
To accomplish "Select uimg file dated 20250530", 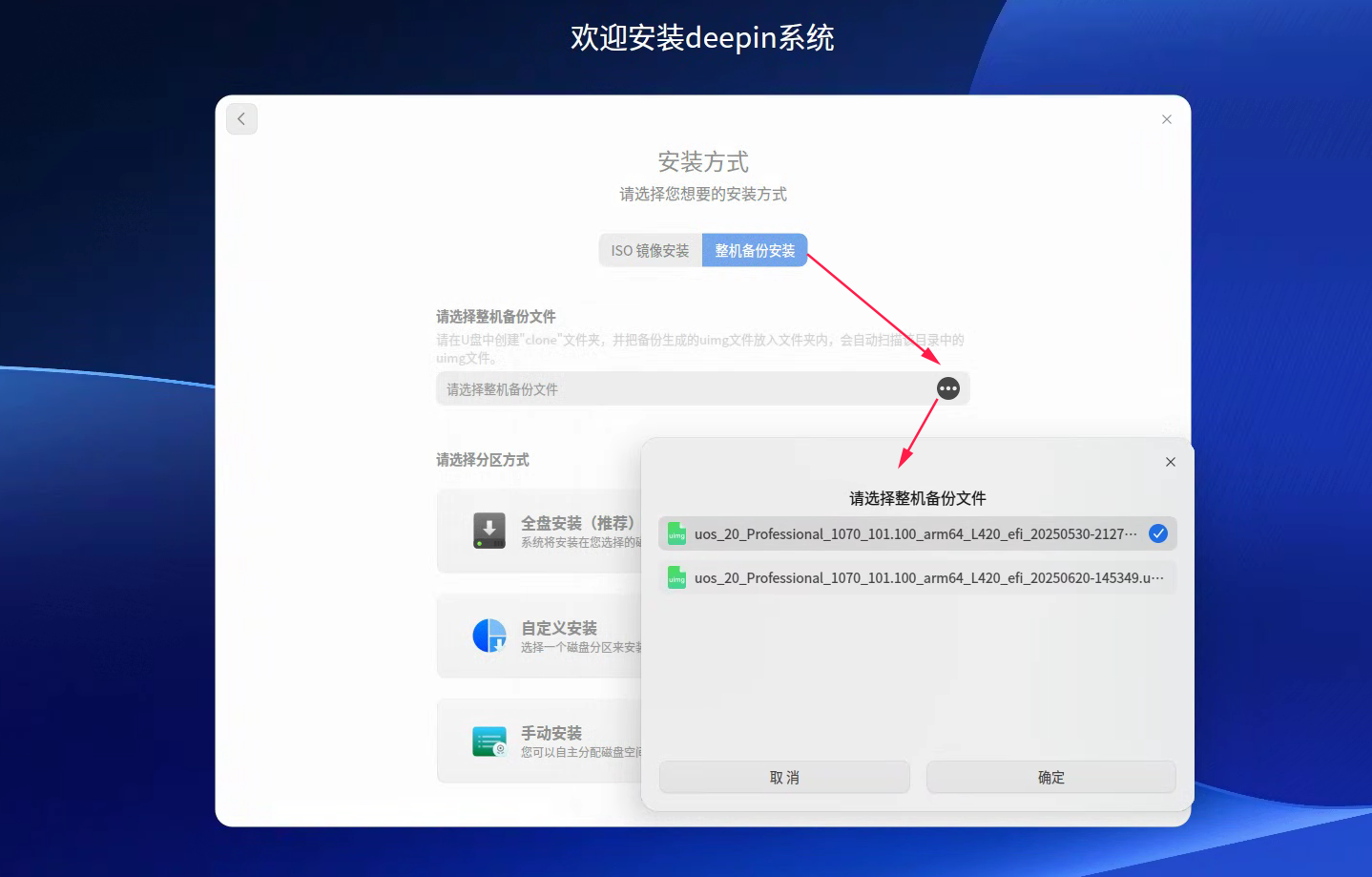I will (x=917, y=533).
